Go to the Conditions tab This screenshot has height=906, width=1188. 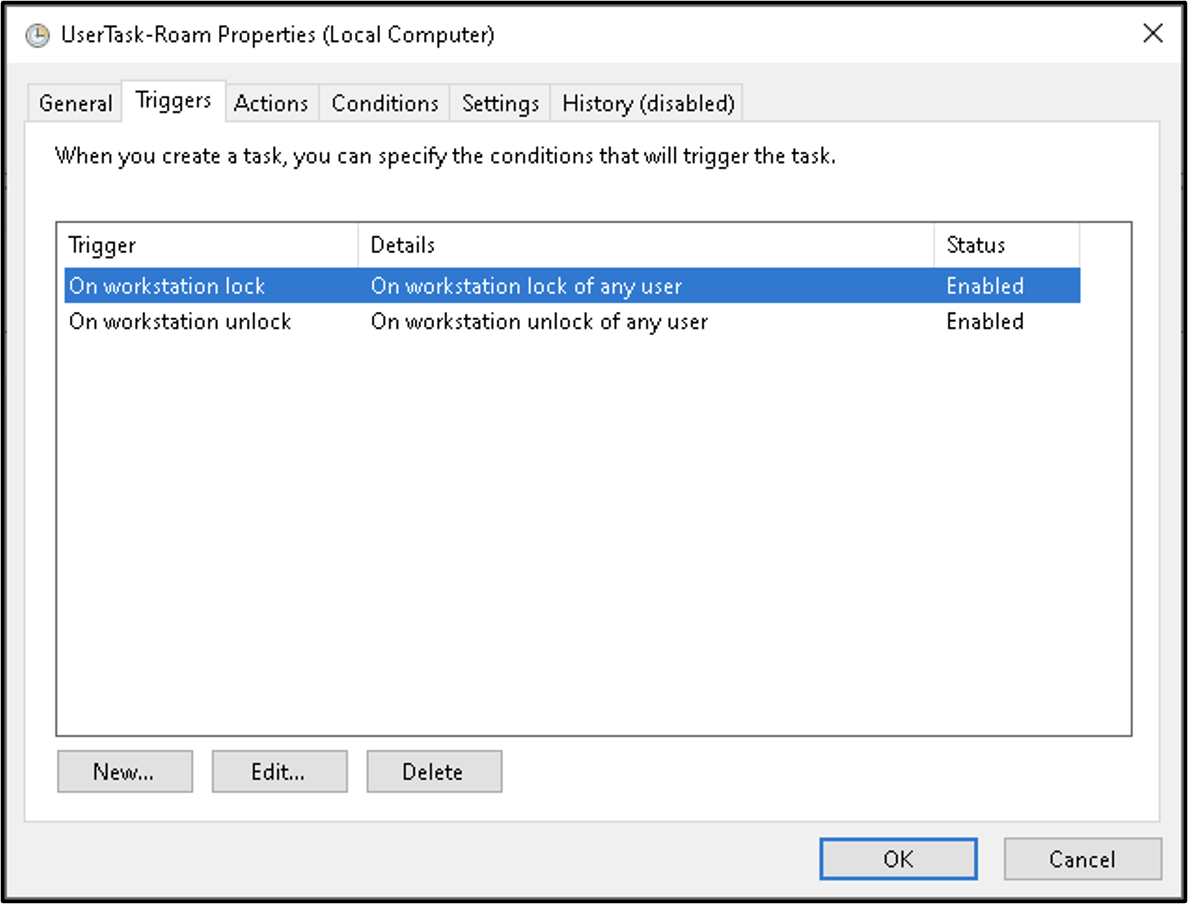(385, 103)
